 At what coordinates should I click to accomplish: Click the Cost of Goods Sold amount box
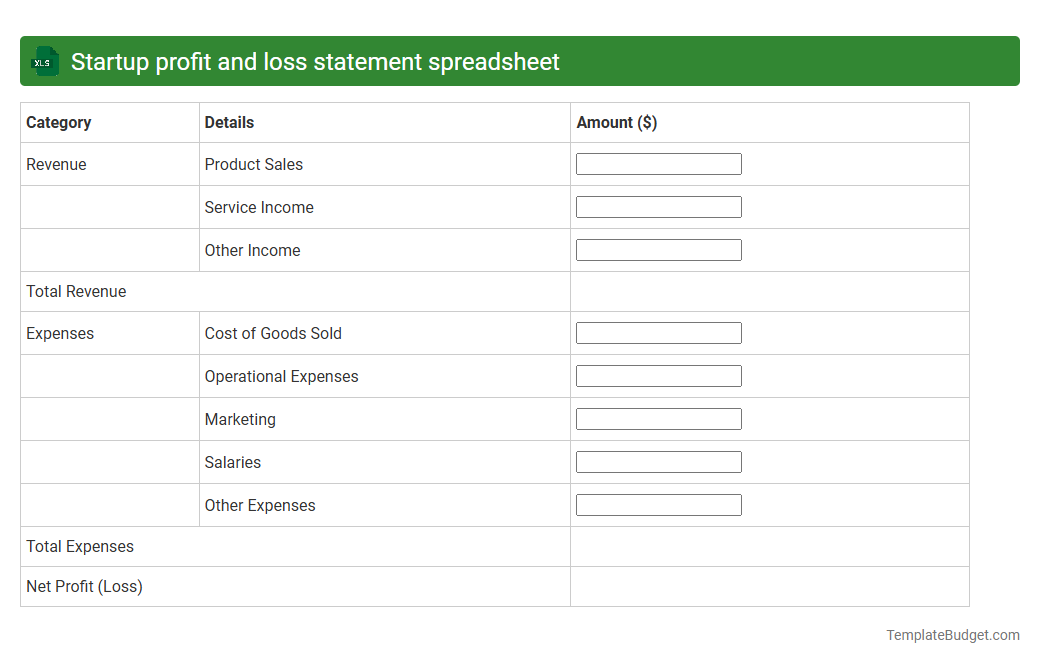(x=658, y=332)
